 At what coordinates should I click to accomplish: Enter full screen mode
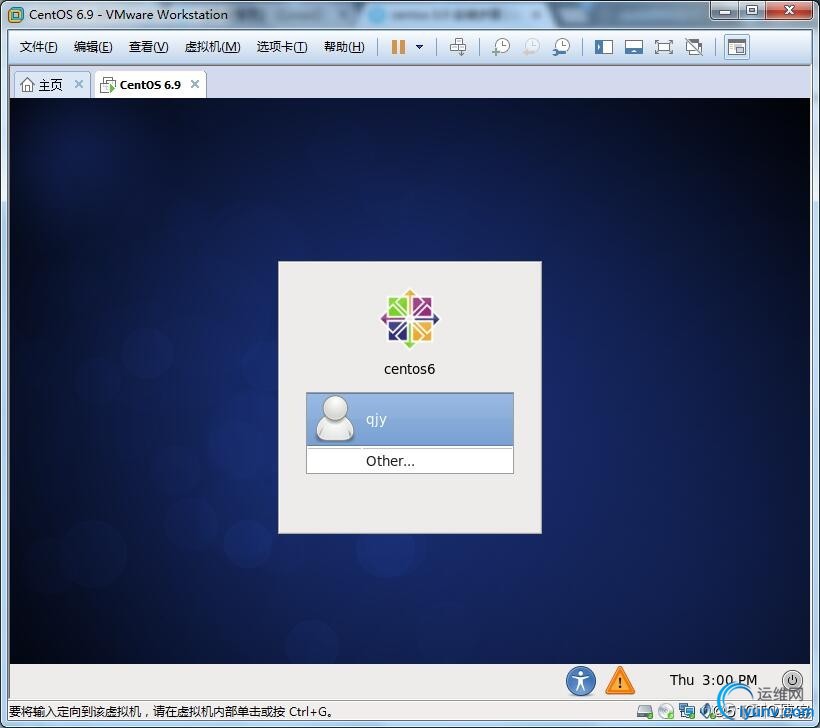pyautogui.click(x=664, y=47)
